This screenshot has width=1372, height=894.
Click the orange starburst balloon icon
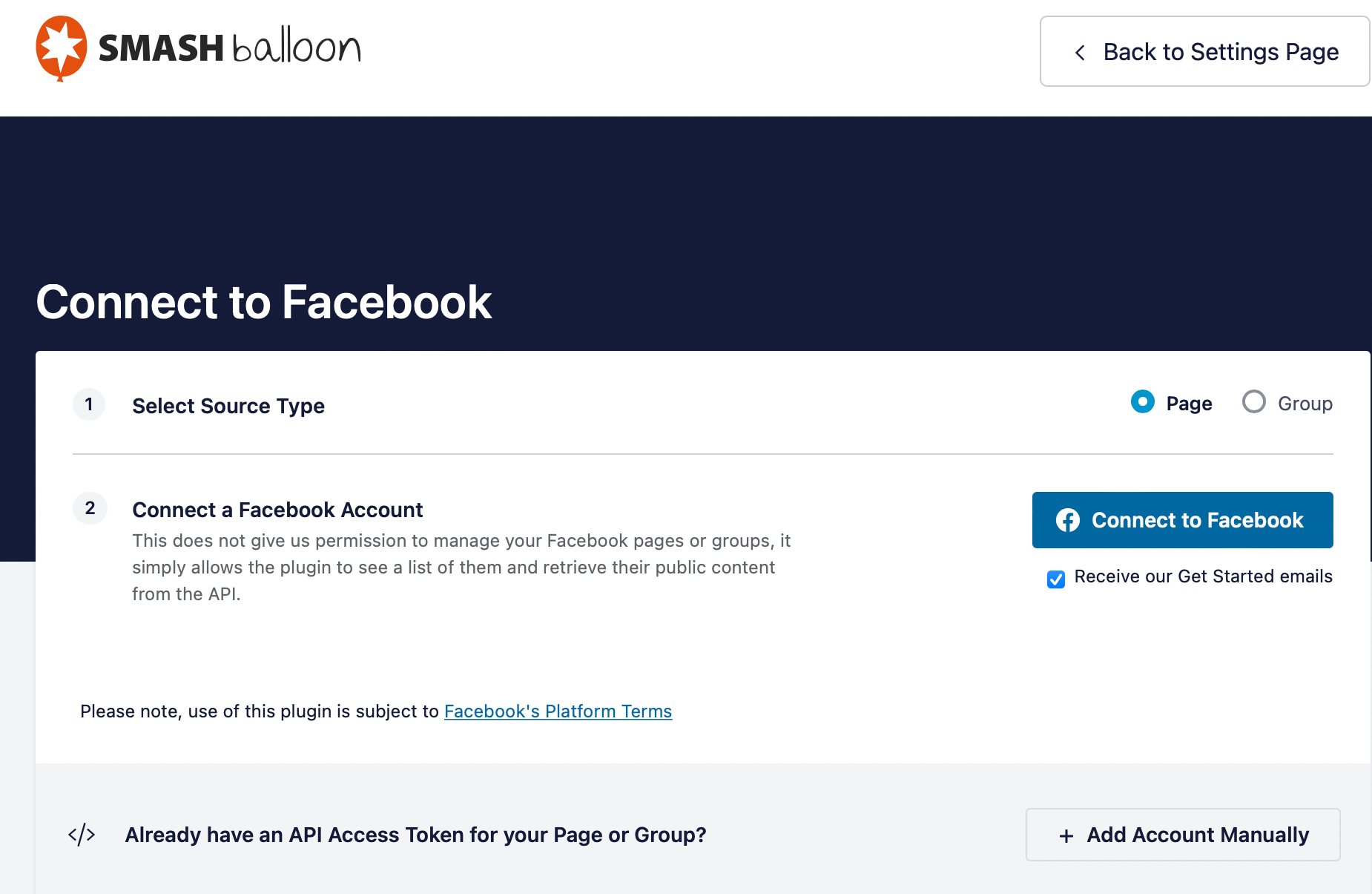[x=59, y=47]
